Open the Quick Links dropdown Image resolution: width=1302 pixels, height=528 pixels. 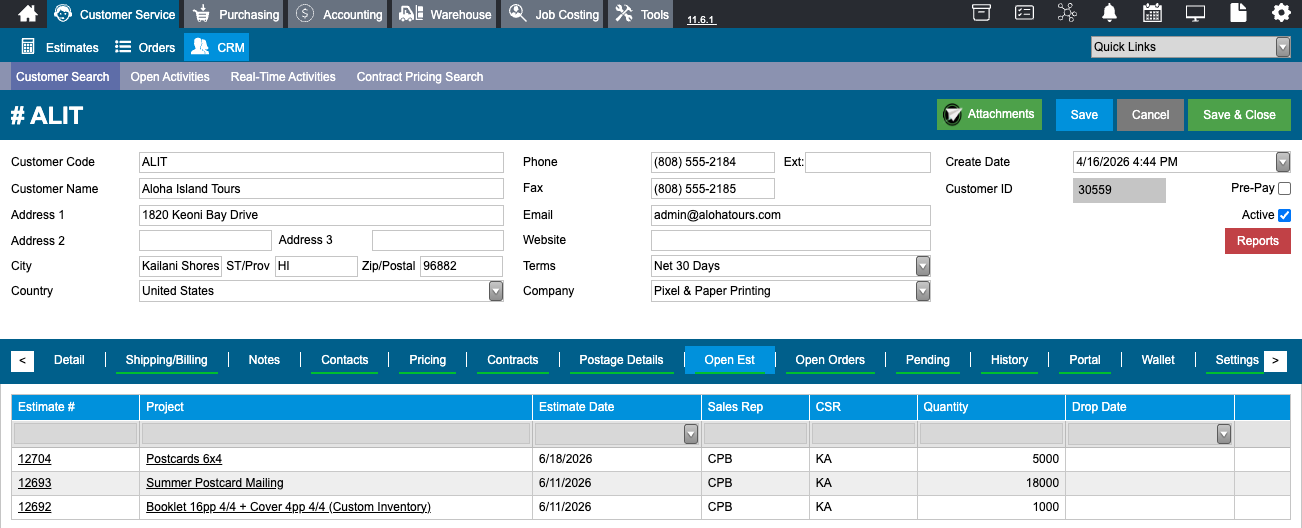(x=1283, y=47)
